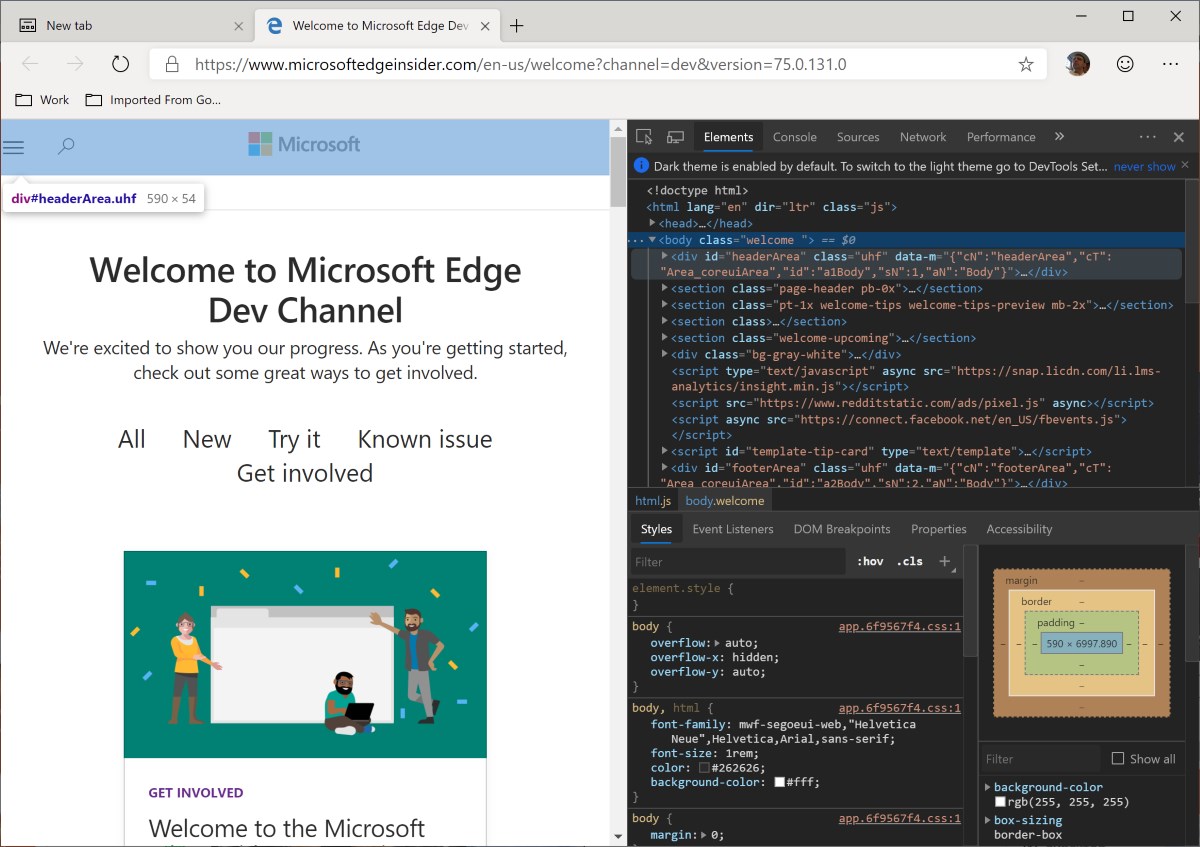Open DevTools more options menu
1200x847 pixels.
pos(1147,137)
